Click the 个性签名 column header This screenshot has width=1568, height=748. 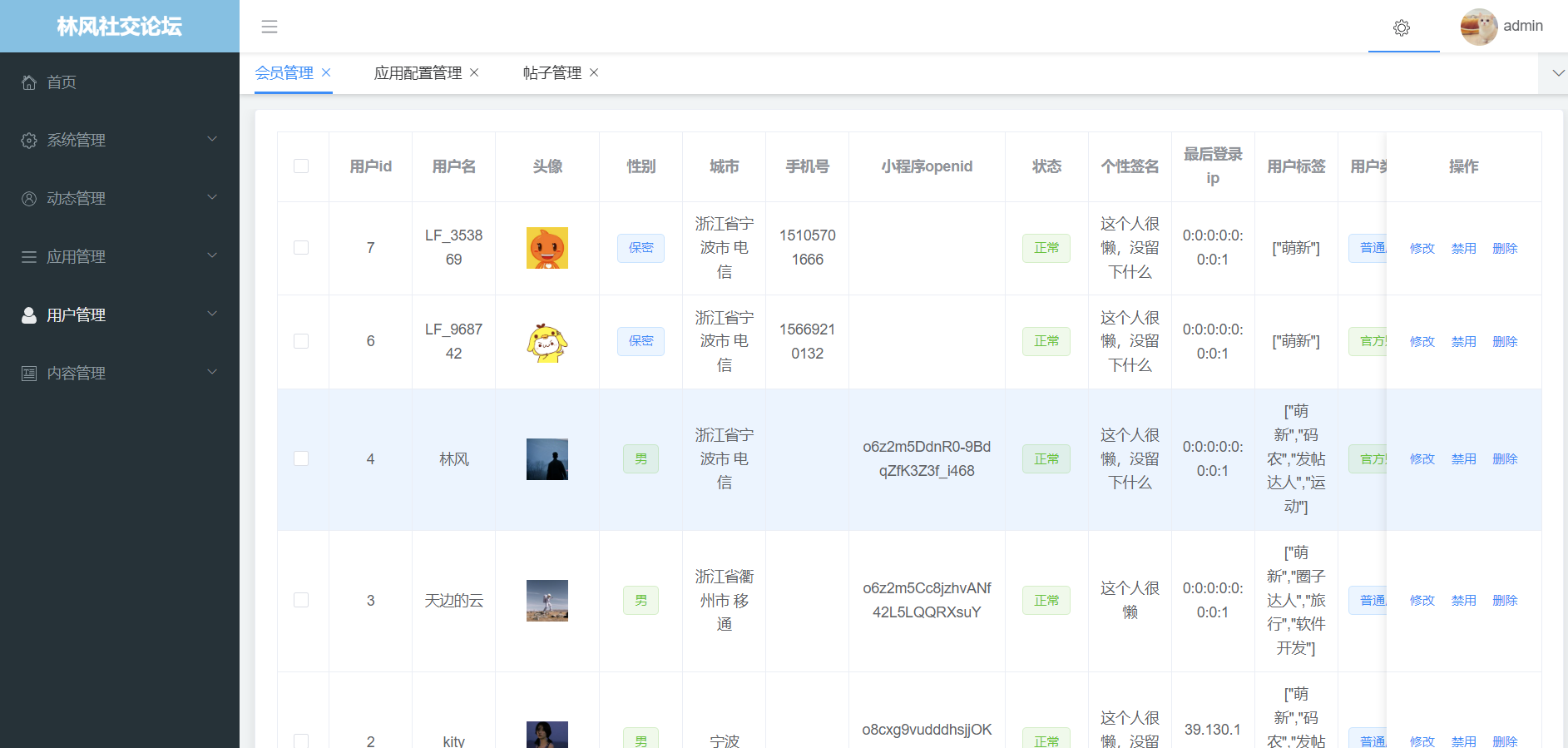1130,166
